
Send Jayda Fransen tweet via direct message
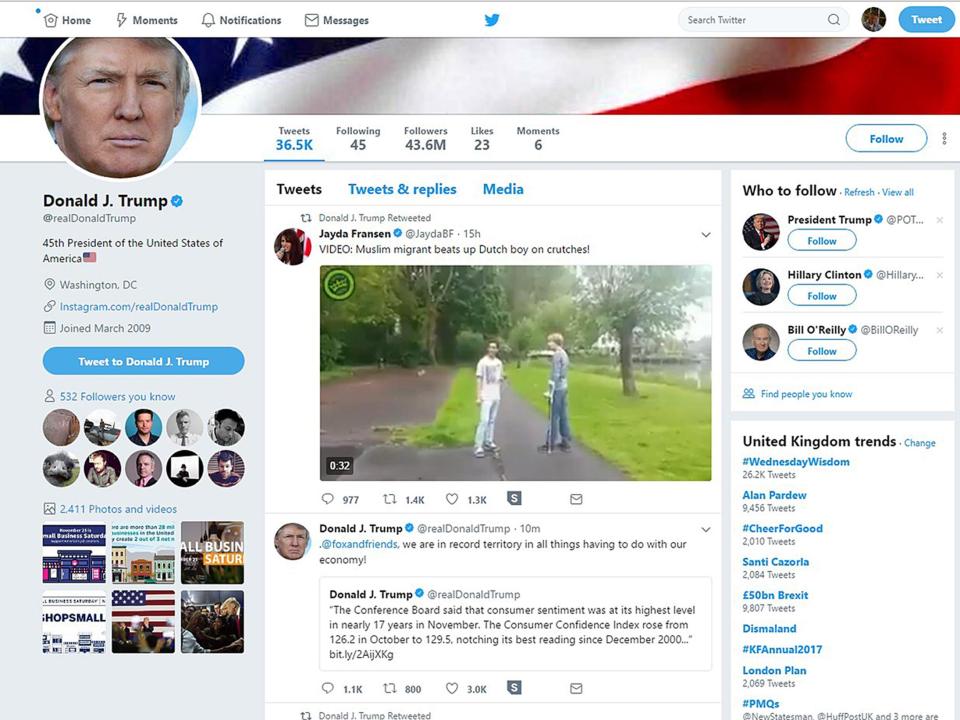coord(576,499)
